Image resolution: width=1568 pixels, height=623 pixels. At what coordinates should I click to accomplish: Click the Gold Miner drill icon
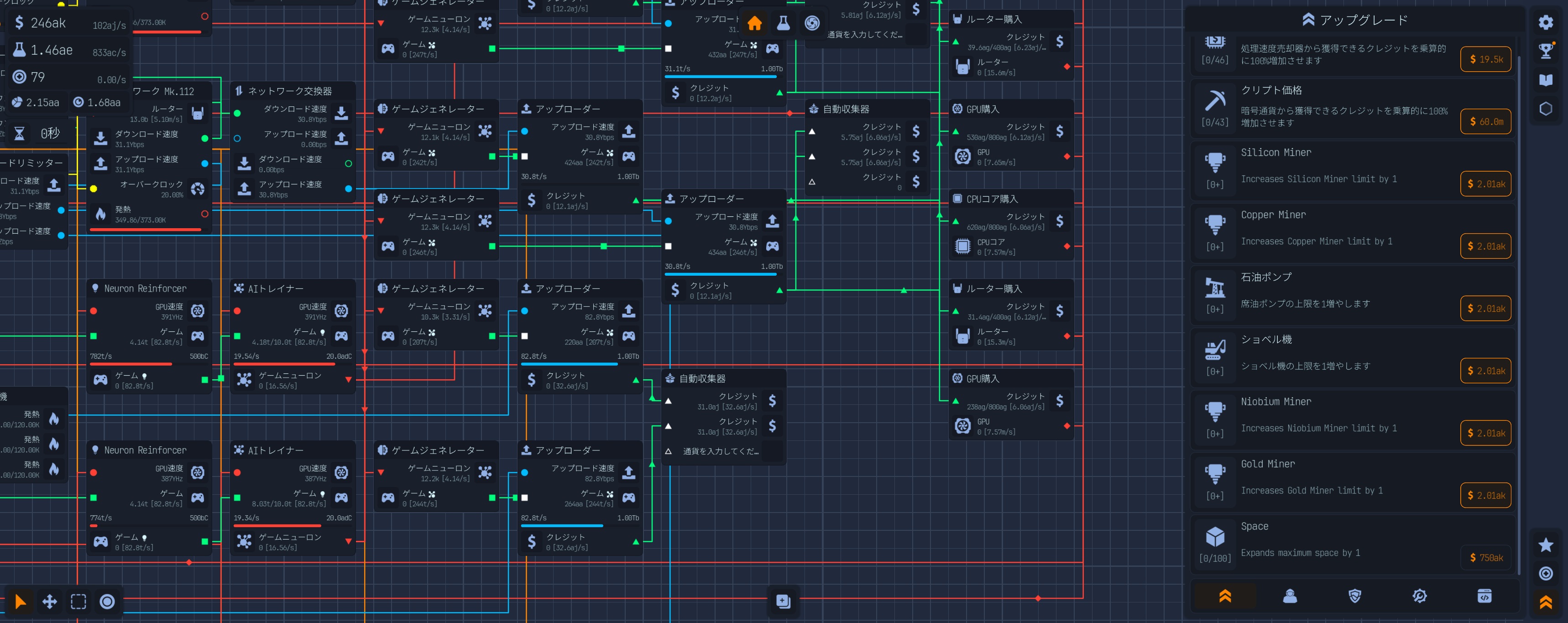(1215, 473)
